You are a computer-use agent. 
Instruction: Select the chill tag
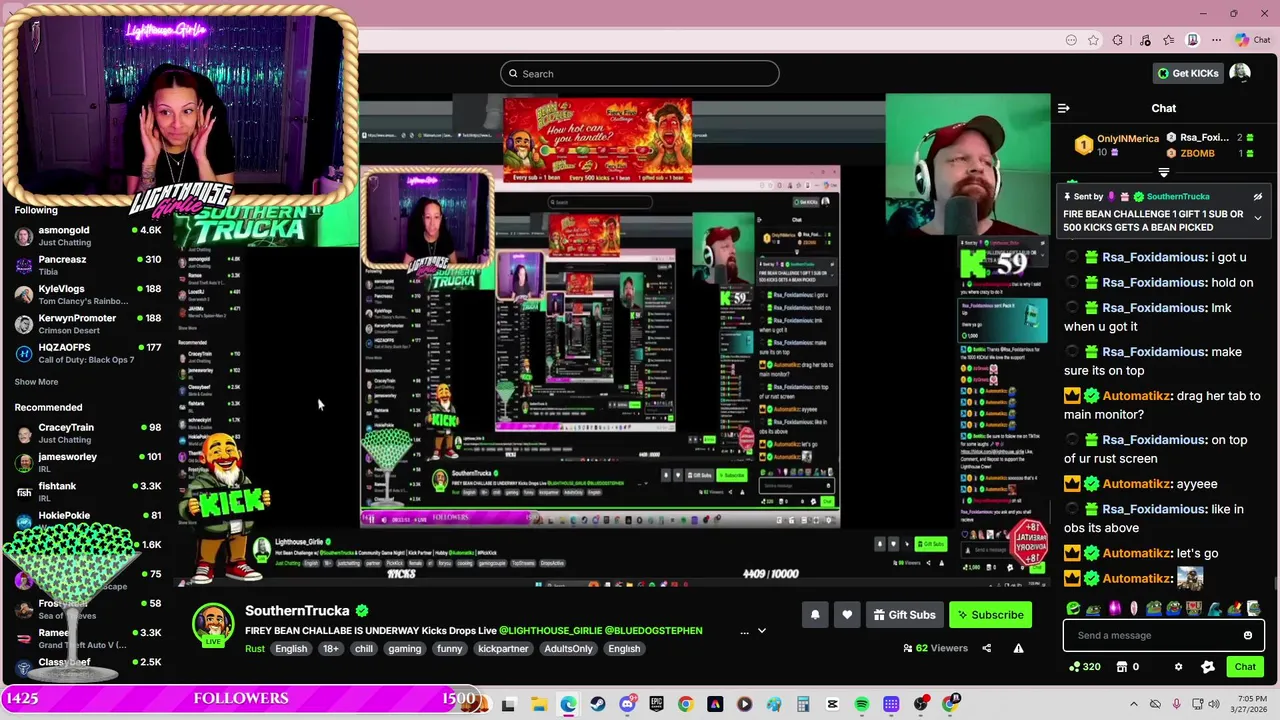point(364,649)
